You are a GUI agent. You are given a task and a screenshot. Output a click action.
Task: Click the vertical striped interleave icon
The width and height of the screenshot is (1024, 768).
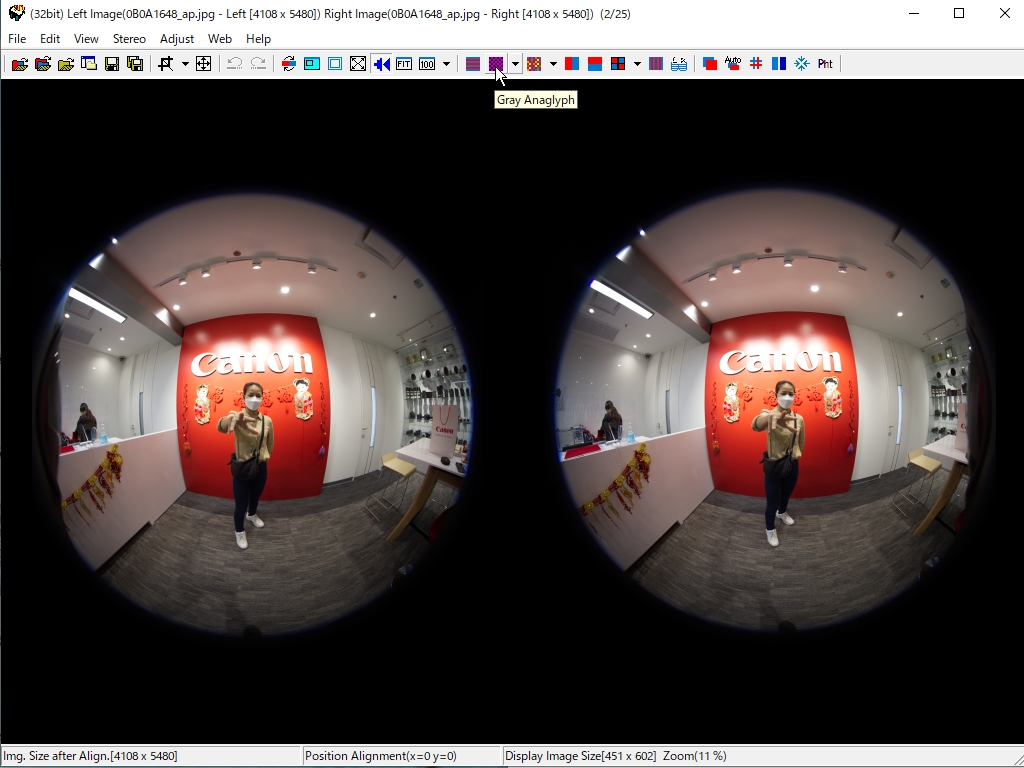[x=656, y=63]
